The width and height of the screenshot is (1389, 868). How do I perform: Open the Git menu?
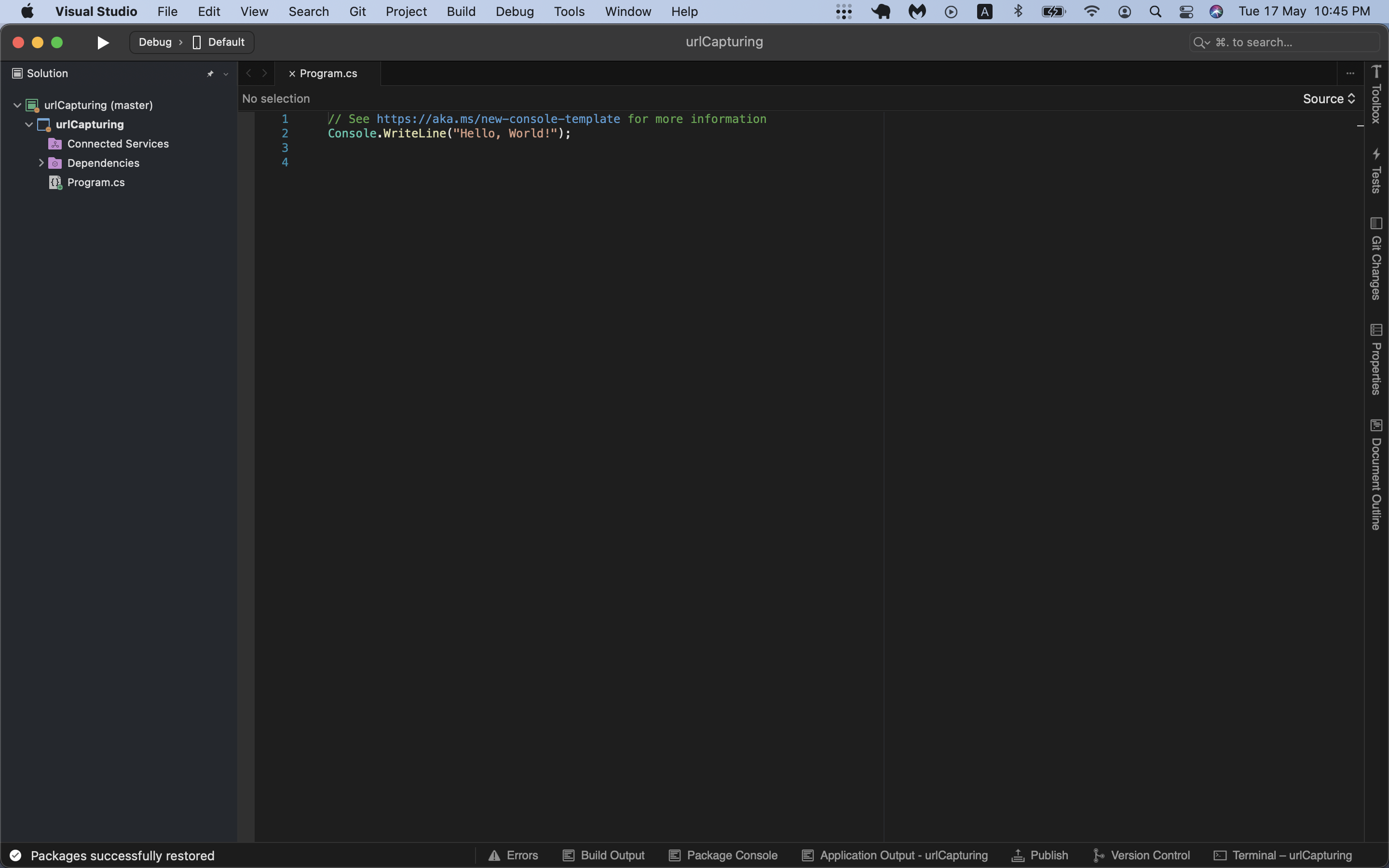[x=357, y=11]
